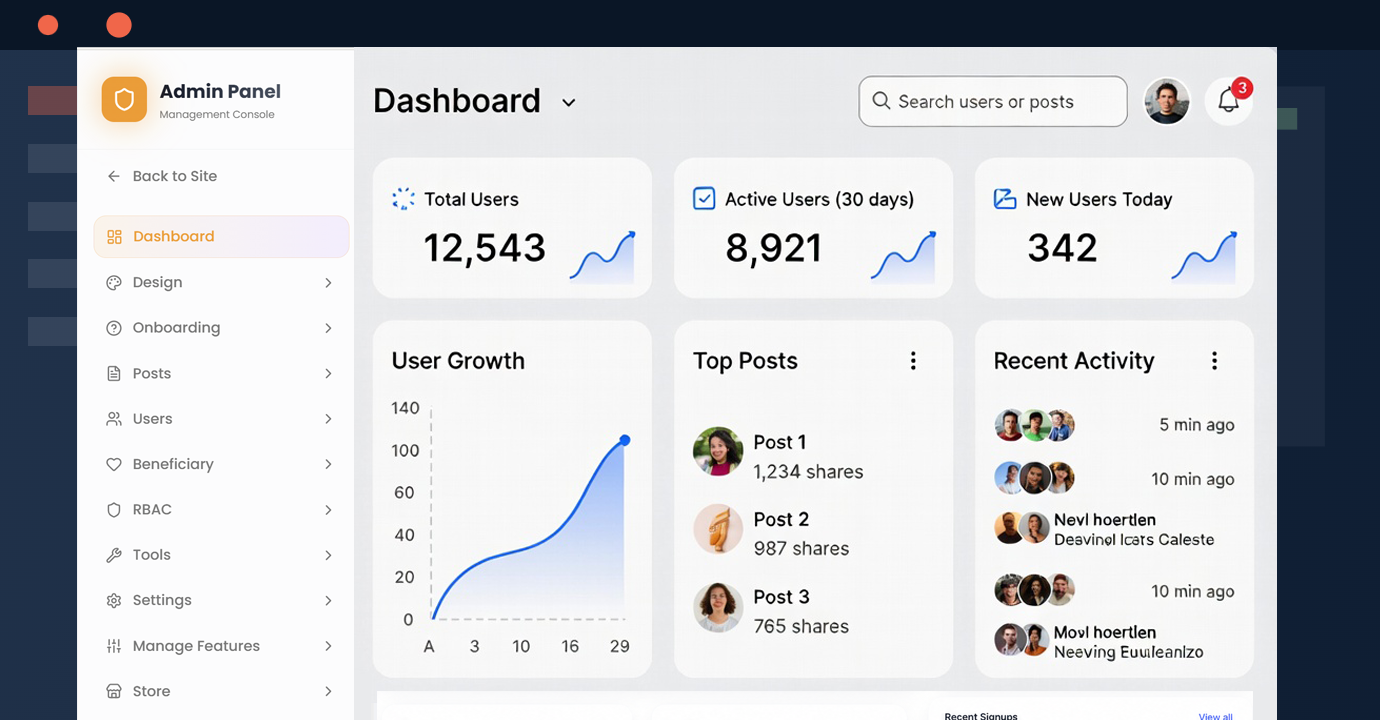Click the Onboarding question-mark icon
This screenshot has width=1380, height=720.
(114, 328)
